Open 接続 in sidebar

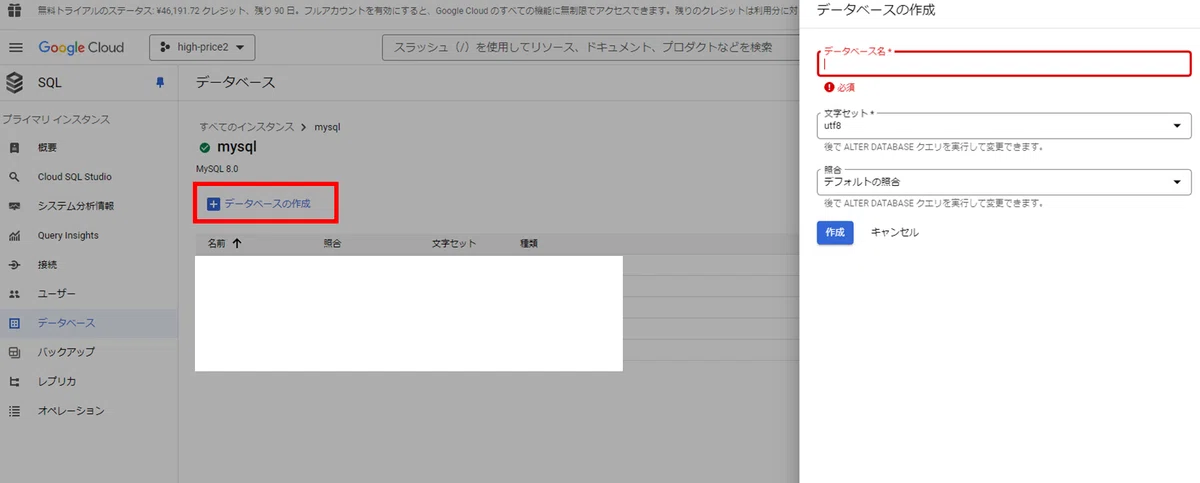tap(89, 265)
